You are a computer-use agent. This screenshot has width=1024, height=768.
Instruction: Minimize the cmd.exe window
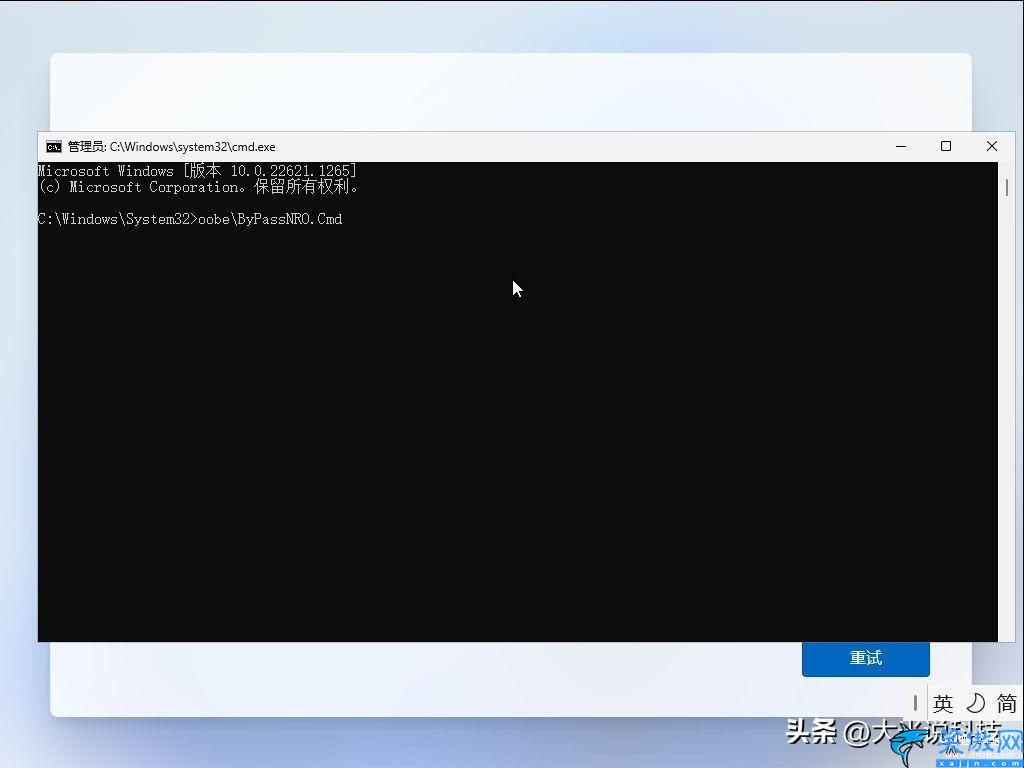901,146
